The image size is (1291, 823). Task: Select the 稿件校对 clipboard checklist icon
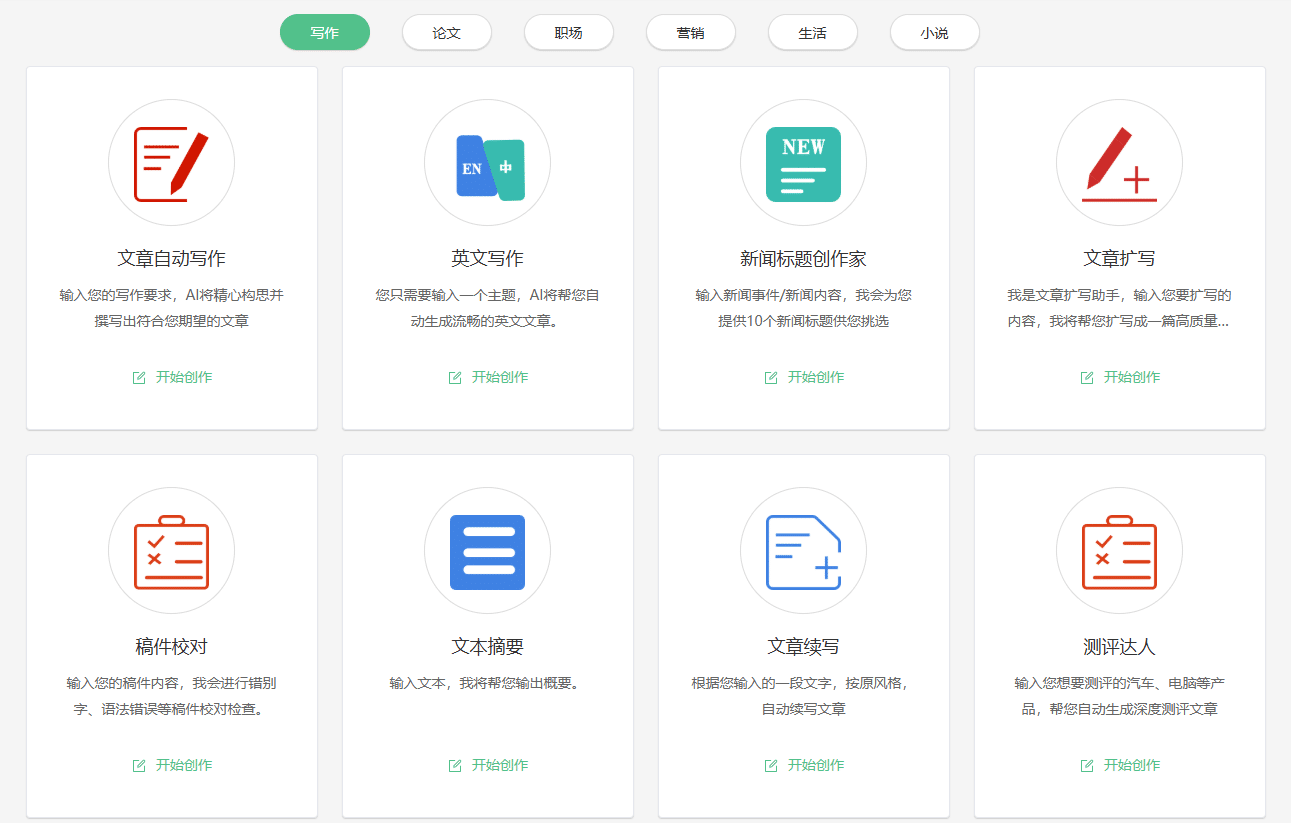point(171,551)
